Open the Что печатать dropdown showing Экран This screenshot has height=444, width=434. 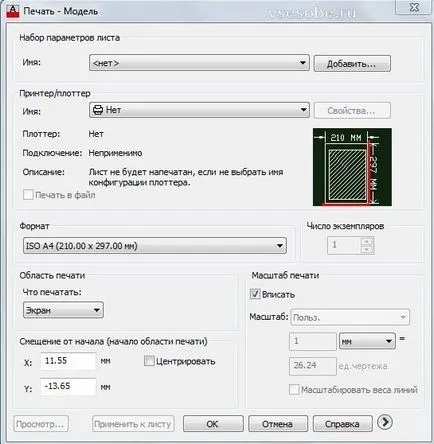63,310
